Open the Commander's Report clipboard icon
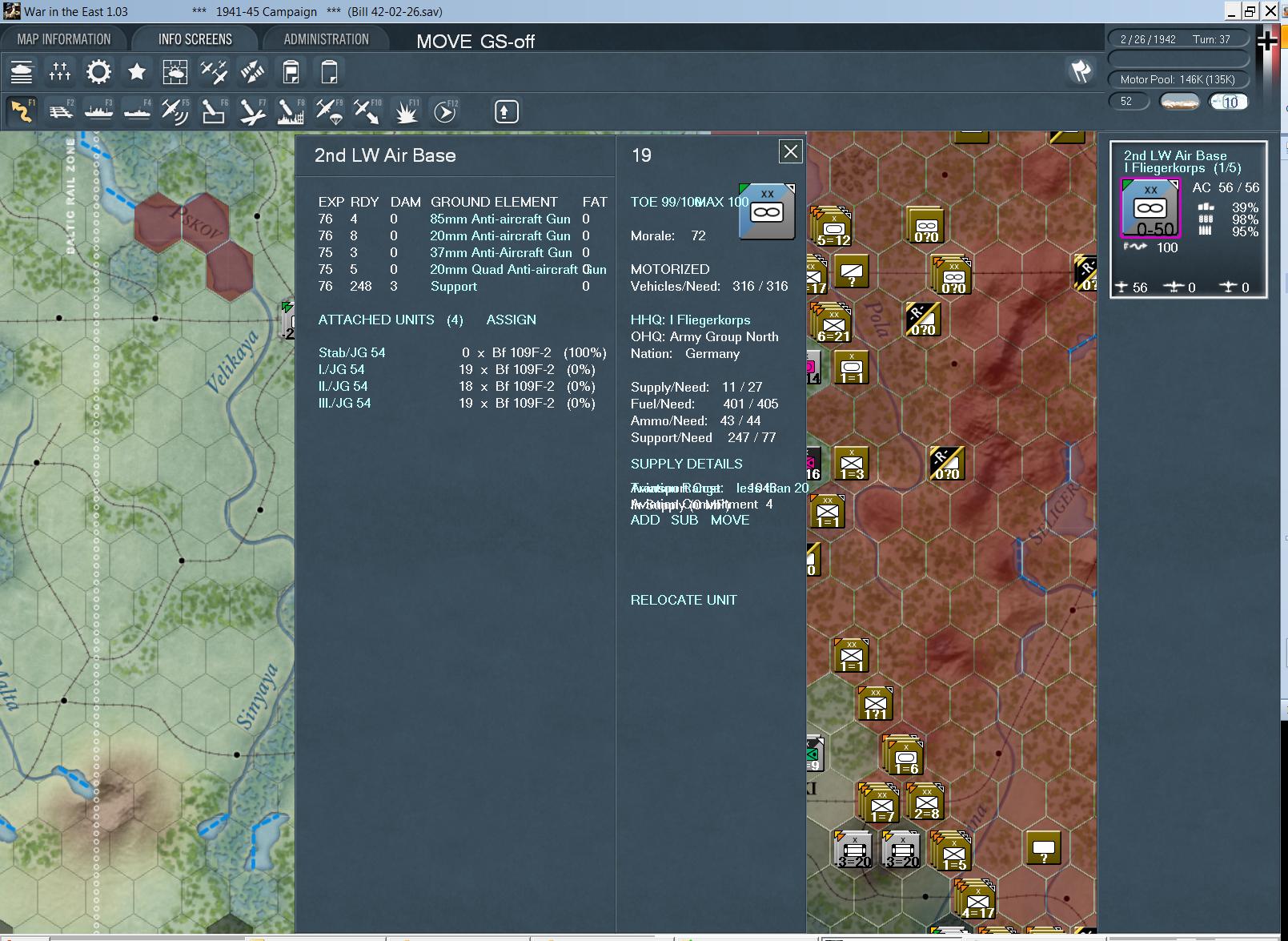 (291, 72)
